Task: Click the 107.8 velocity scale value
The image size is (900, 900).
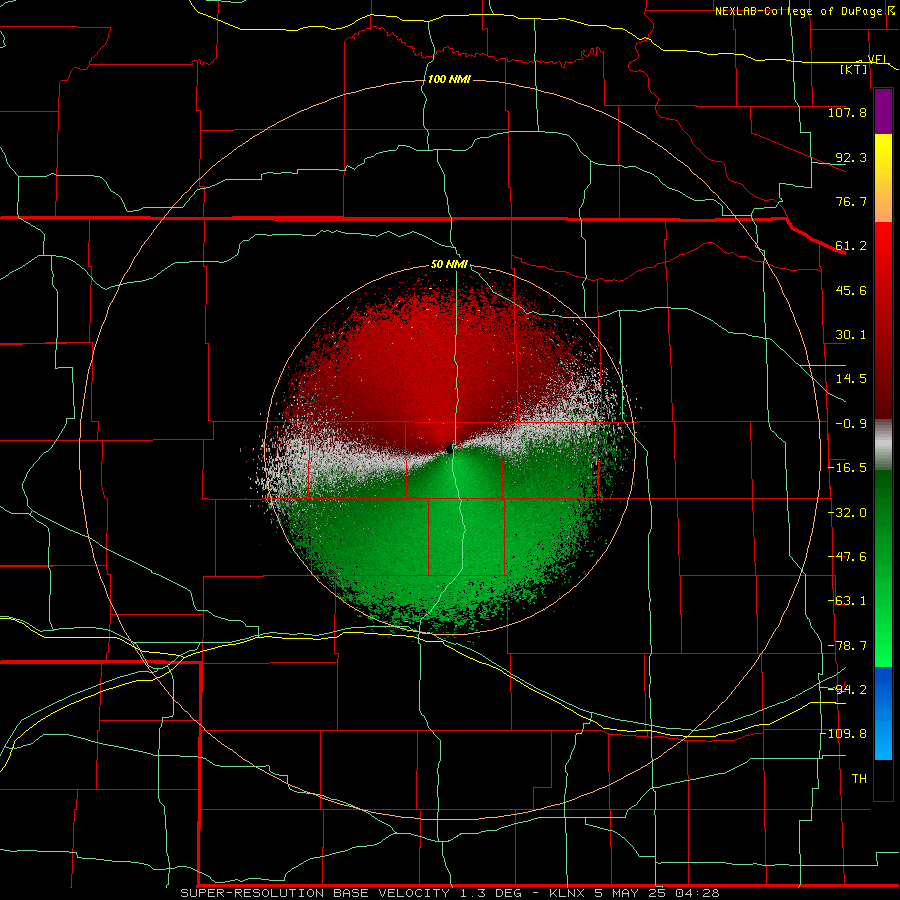Action: coord(847,112)
